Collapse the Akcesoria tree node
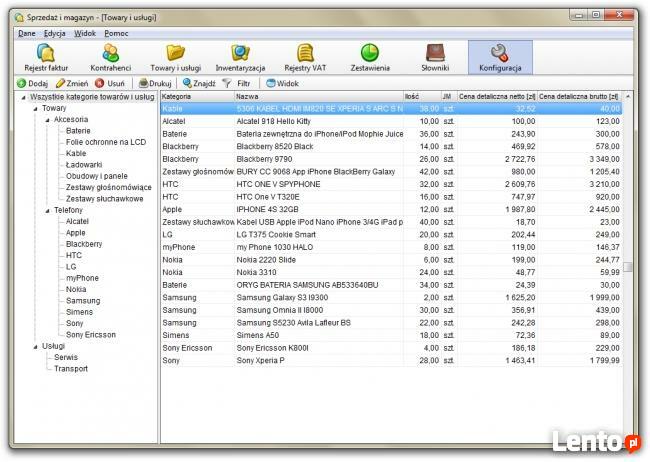 45,119
